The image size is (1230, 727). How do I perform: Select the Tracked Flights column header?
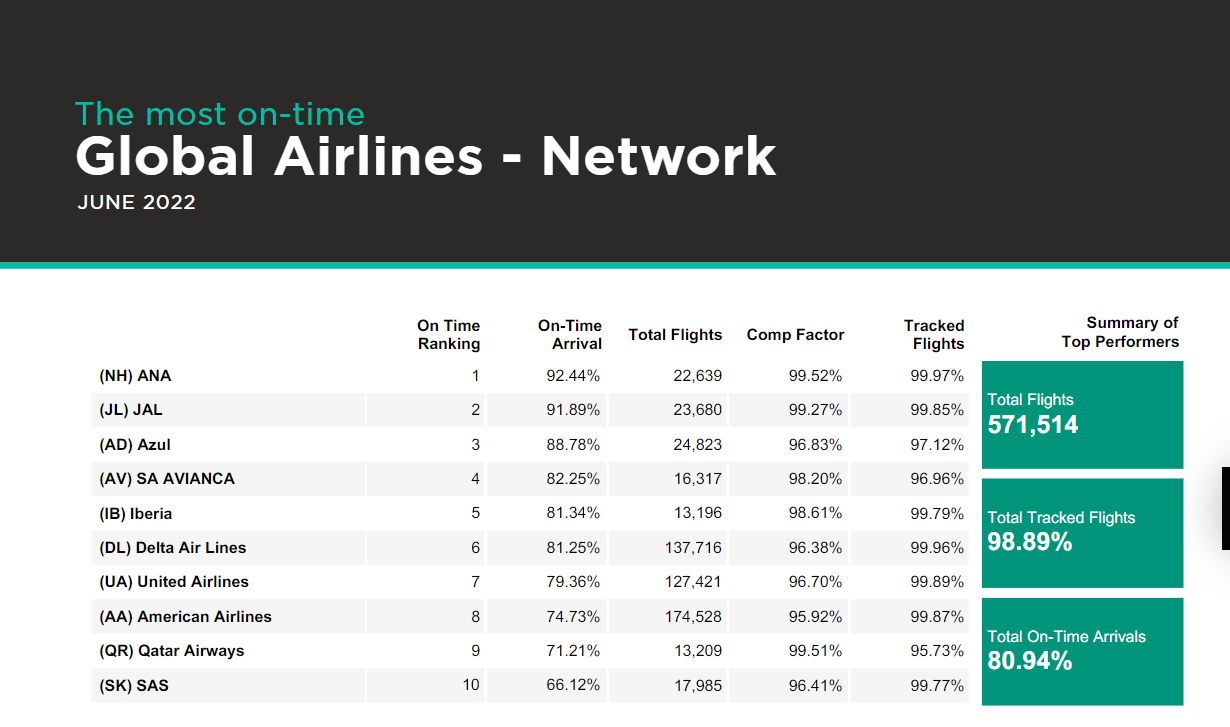coord(934,335)
